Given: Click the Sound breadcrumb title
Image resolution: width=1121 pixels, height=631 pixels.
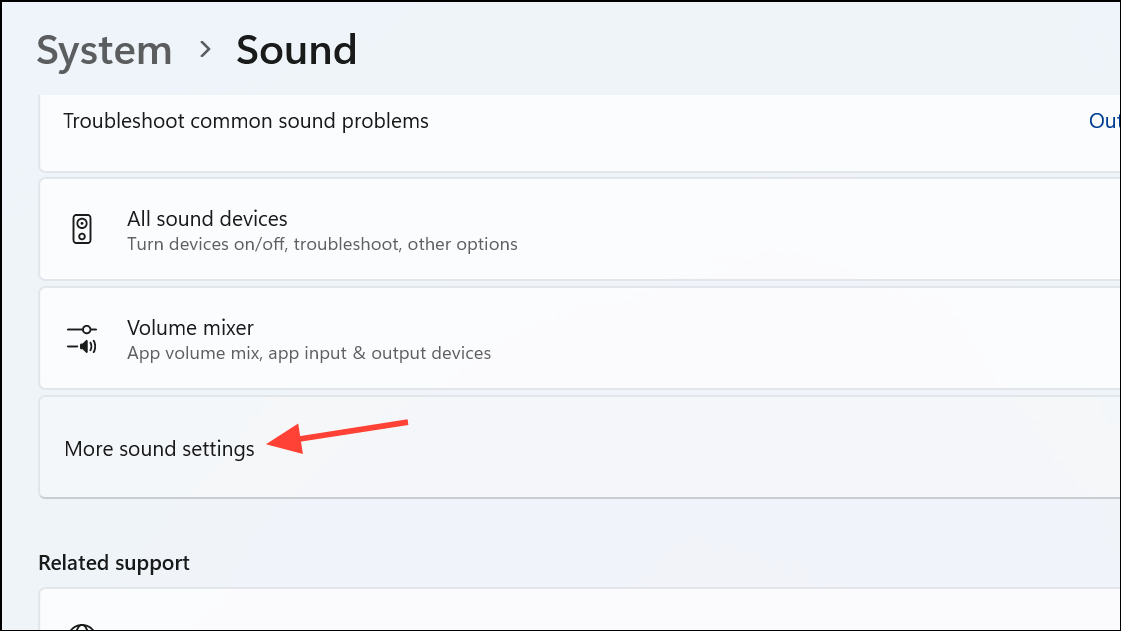Looking at the screenshot, I should tap(296, 49).
